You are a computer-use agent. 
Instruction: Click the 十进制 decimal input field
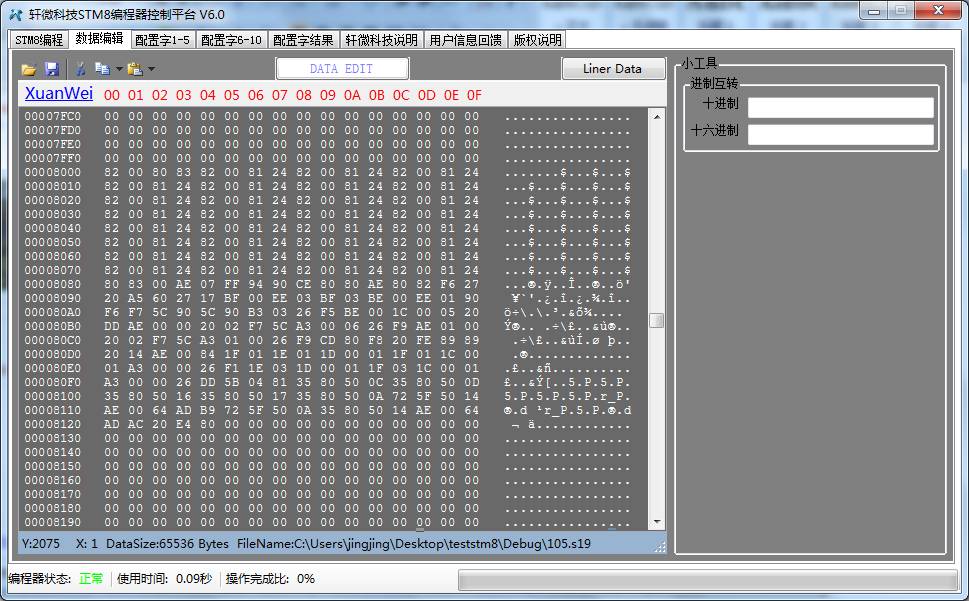click(840, 107)
